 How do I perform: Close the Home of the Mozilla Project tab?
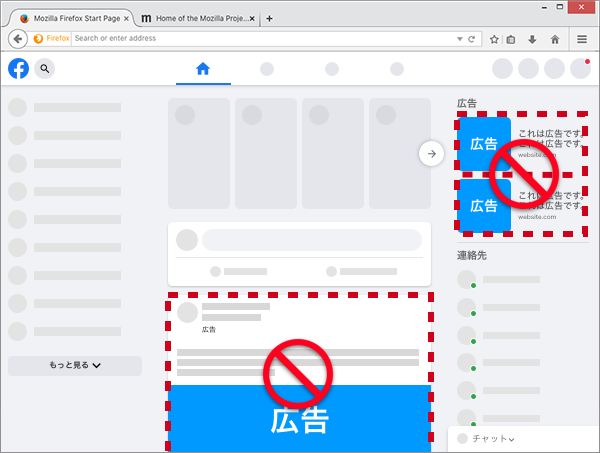tap(252, 18)
